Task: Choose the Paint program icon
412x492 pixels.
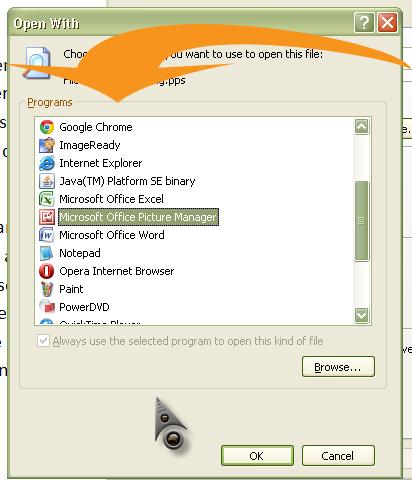Action: 47,289
